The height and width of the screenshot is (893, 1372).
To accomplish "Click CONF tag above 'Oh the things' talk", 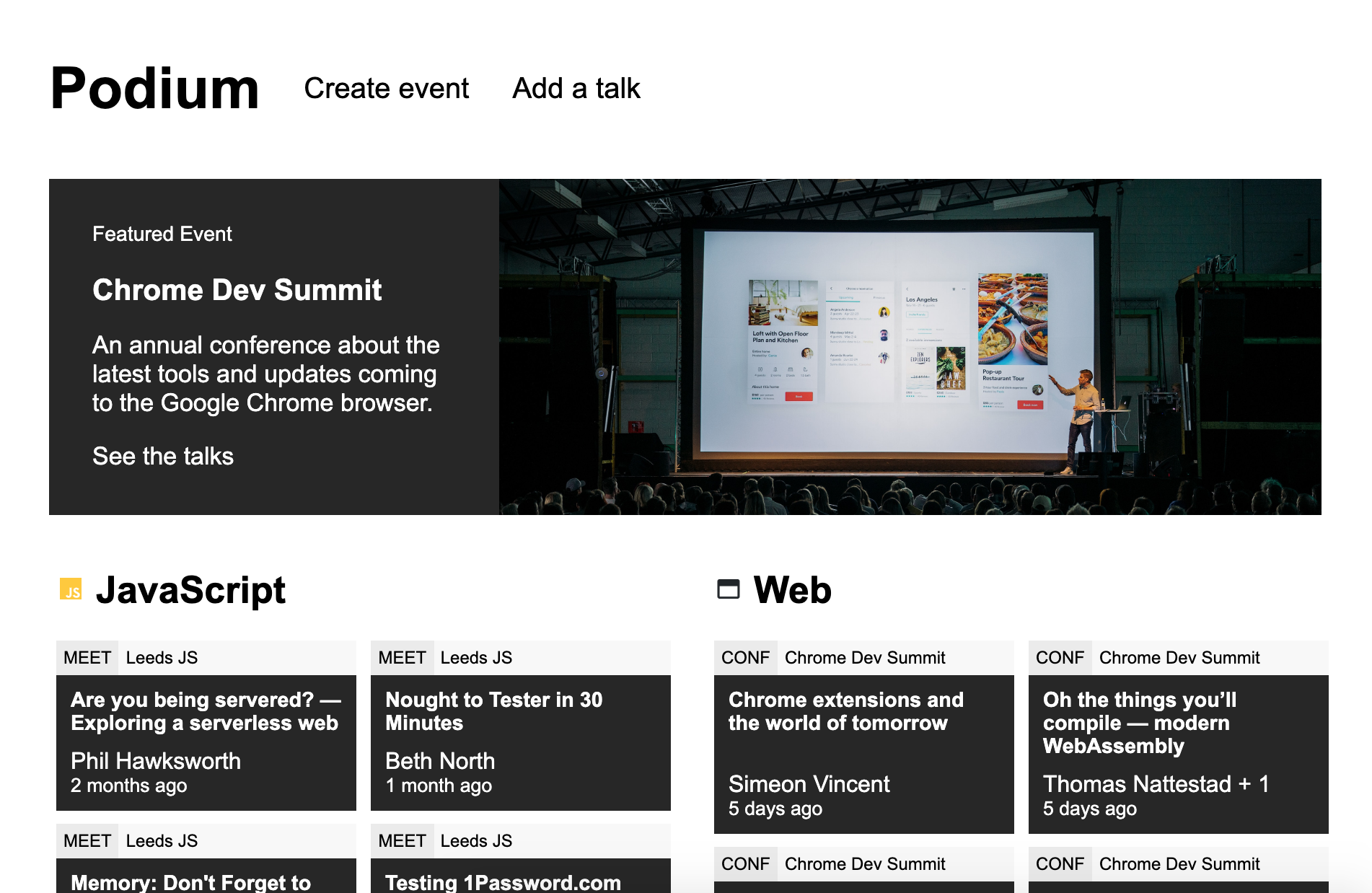I will tap(1060, 658).
